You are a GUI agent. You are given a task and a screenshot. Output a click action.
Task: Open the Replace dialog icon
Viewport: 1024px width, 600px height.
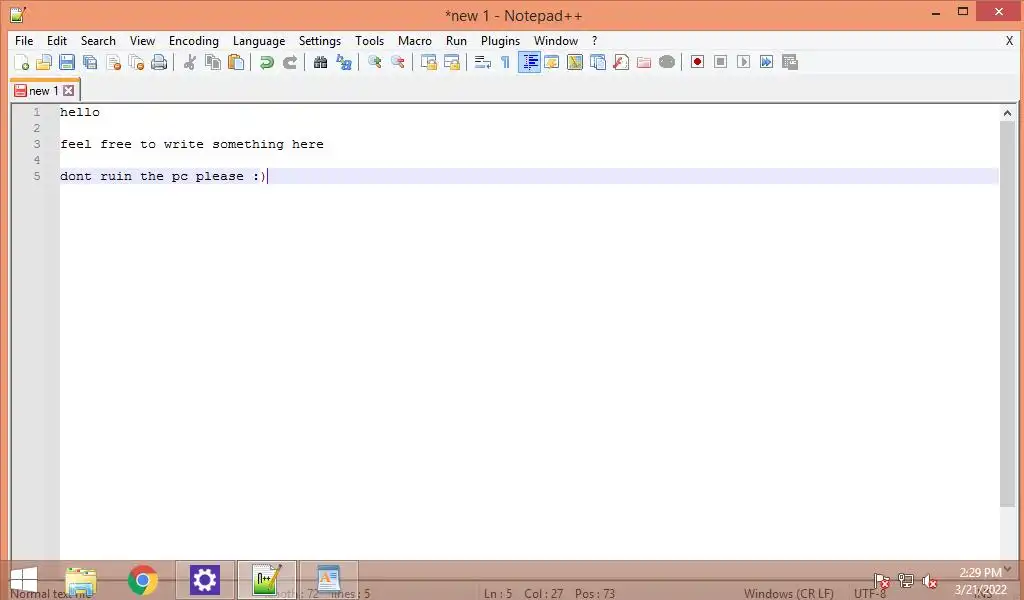point(344,62)
